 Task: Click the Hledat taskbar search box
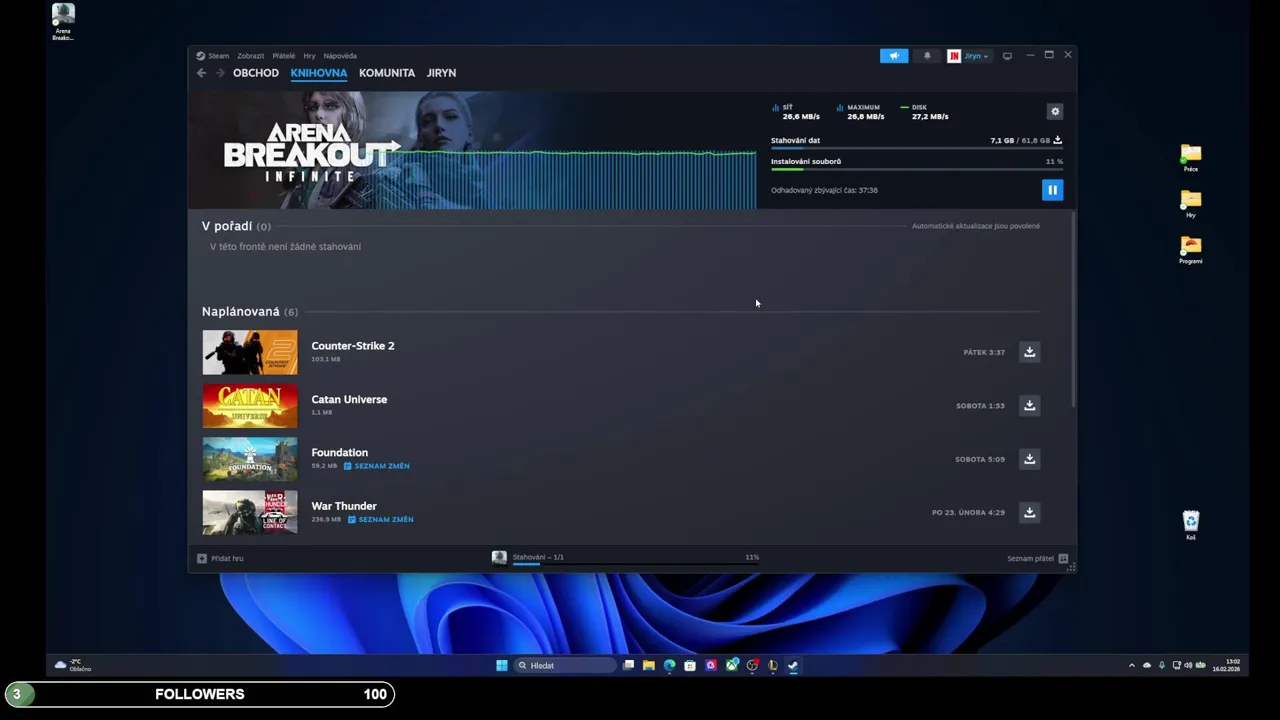click(x=565, y=665)
